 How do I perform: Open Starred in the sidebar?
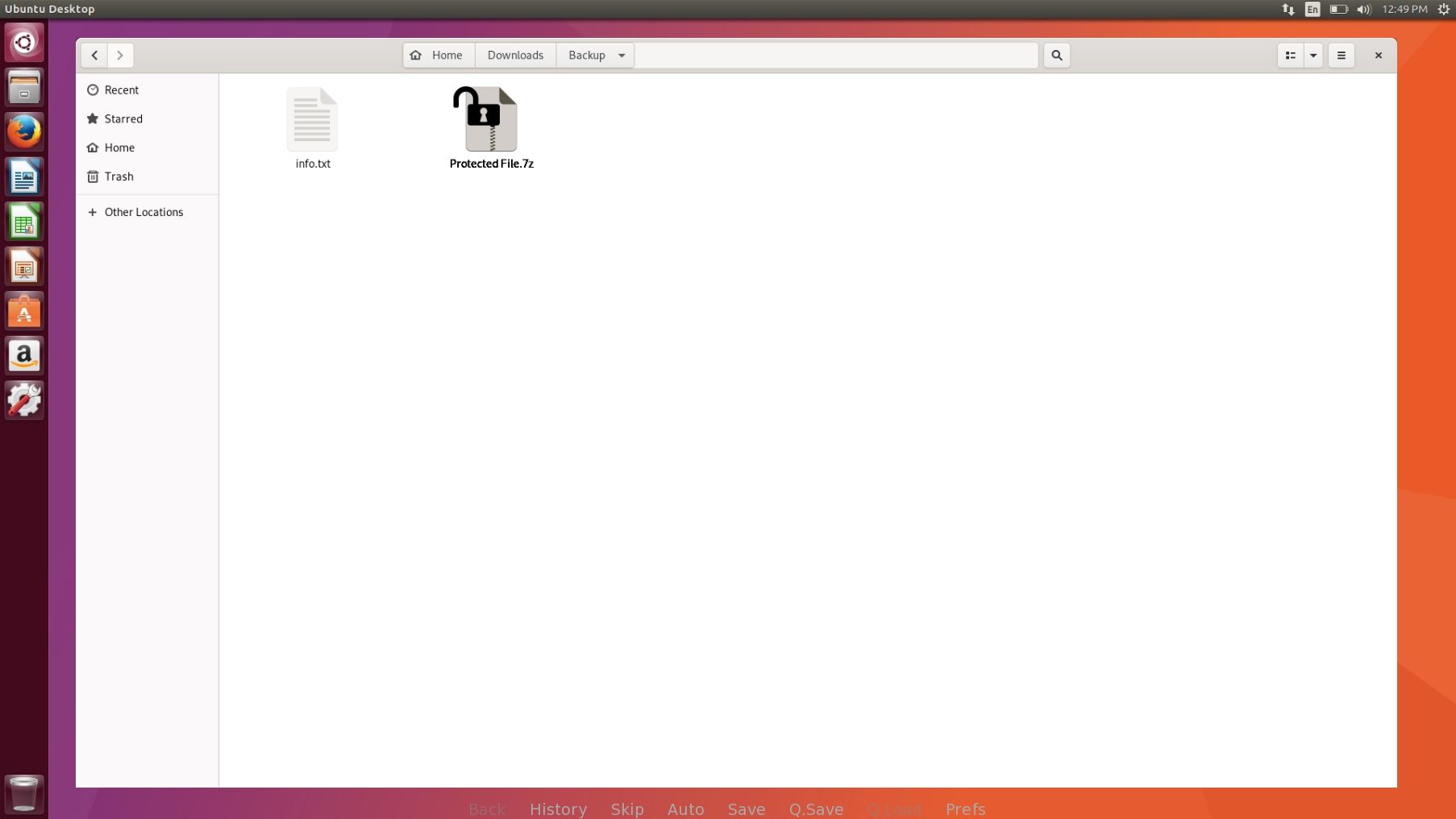(123, 119)
